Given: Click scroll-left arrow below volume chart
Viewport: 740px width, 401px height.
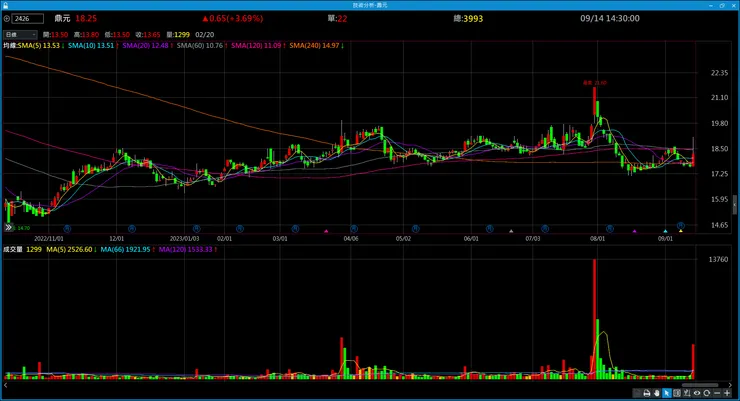Looking at the screenshot, I should click(x=6, y=385).
